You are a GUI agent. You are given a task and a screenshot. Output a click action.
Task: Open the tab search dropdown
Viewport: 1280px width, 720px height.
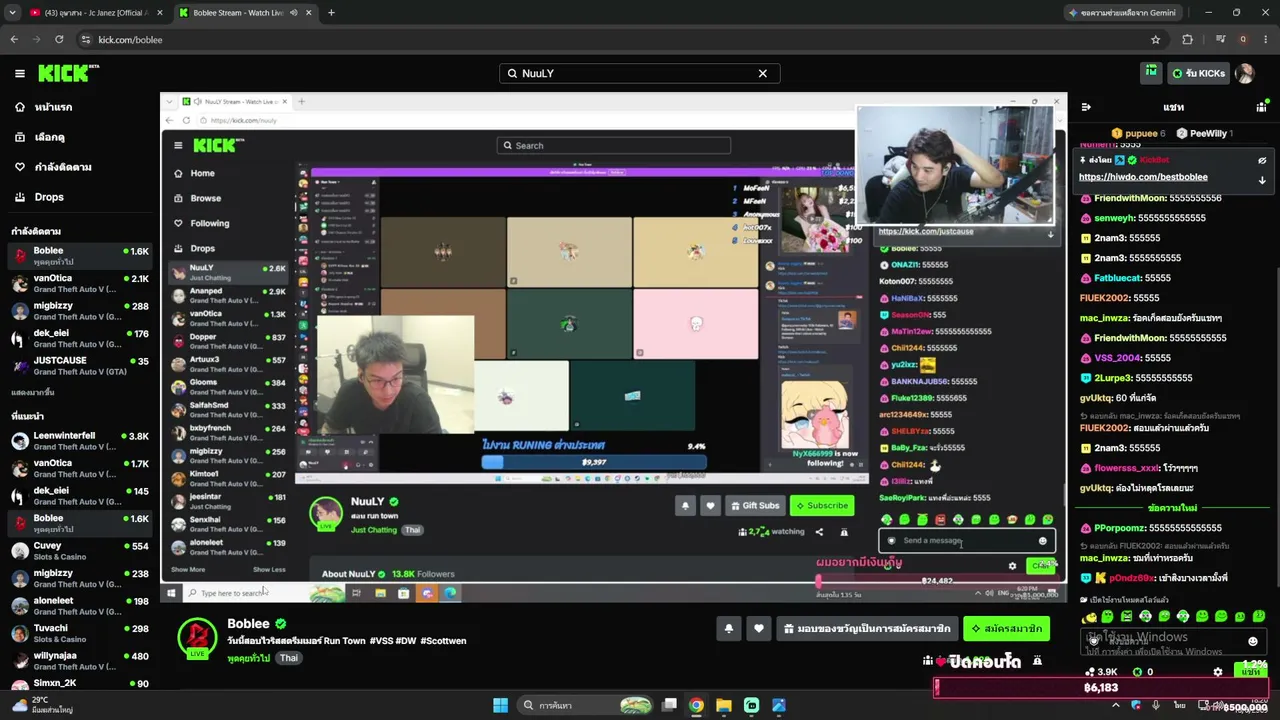pyautogui.click(x=11, y=13)
